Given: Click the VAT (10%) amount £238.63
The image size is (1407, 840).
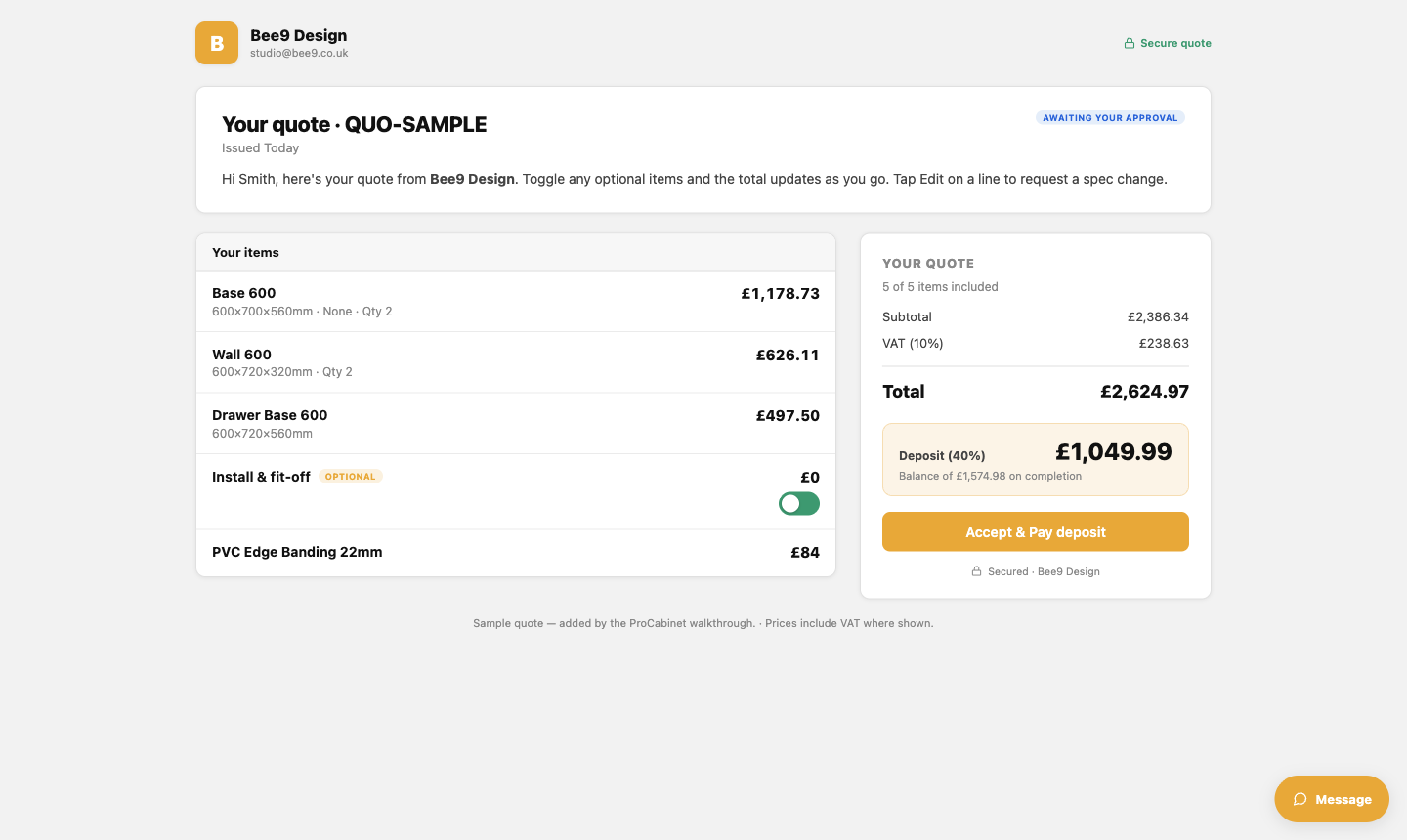Looking at the screenshot, I should tap(1164, 343).
